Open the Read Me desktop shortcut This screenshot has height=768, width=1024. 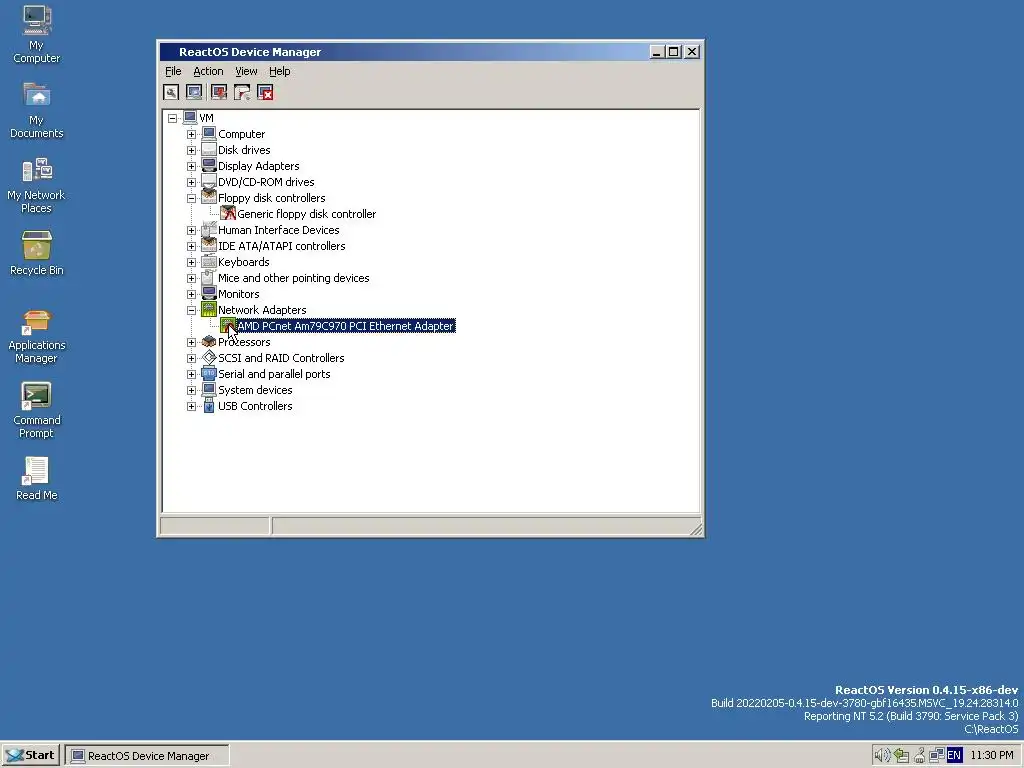pos(37,479)
